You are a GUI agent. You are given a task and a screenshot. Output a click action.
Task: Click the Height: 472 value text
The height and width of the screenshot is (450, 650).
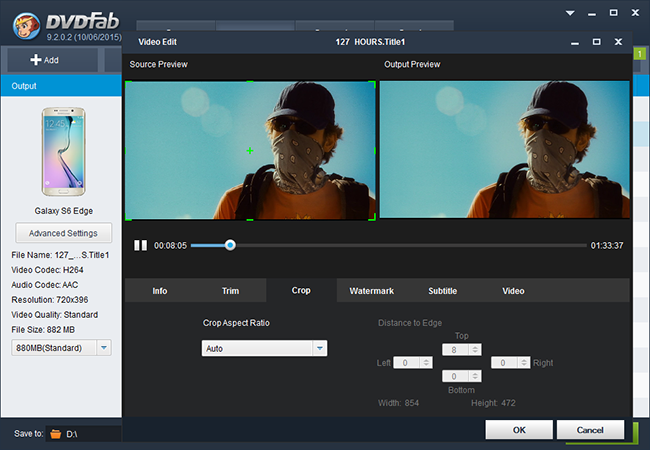click(x=493, y=403)
